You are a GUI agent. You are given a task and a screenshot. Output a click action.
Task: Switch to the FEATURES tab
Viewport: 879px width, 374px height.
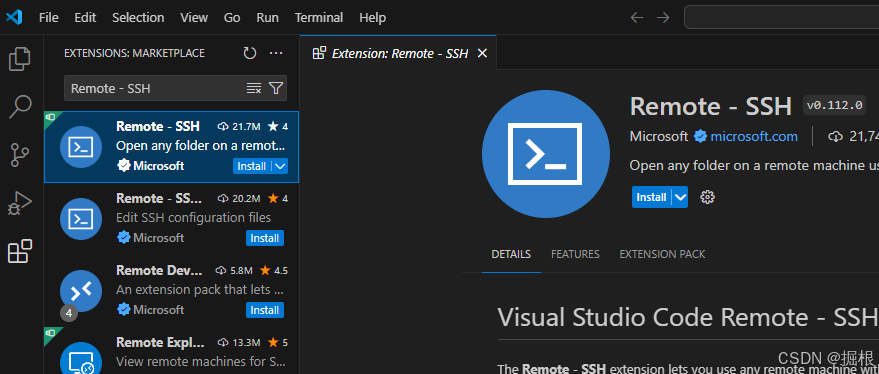click(575, 254)
